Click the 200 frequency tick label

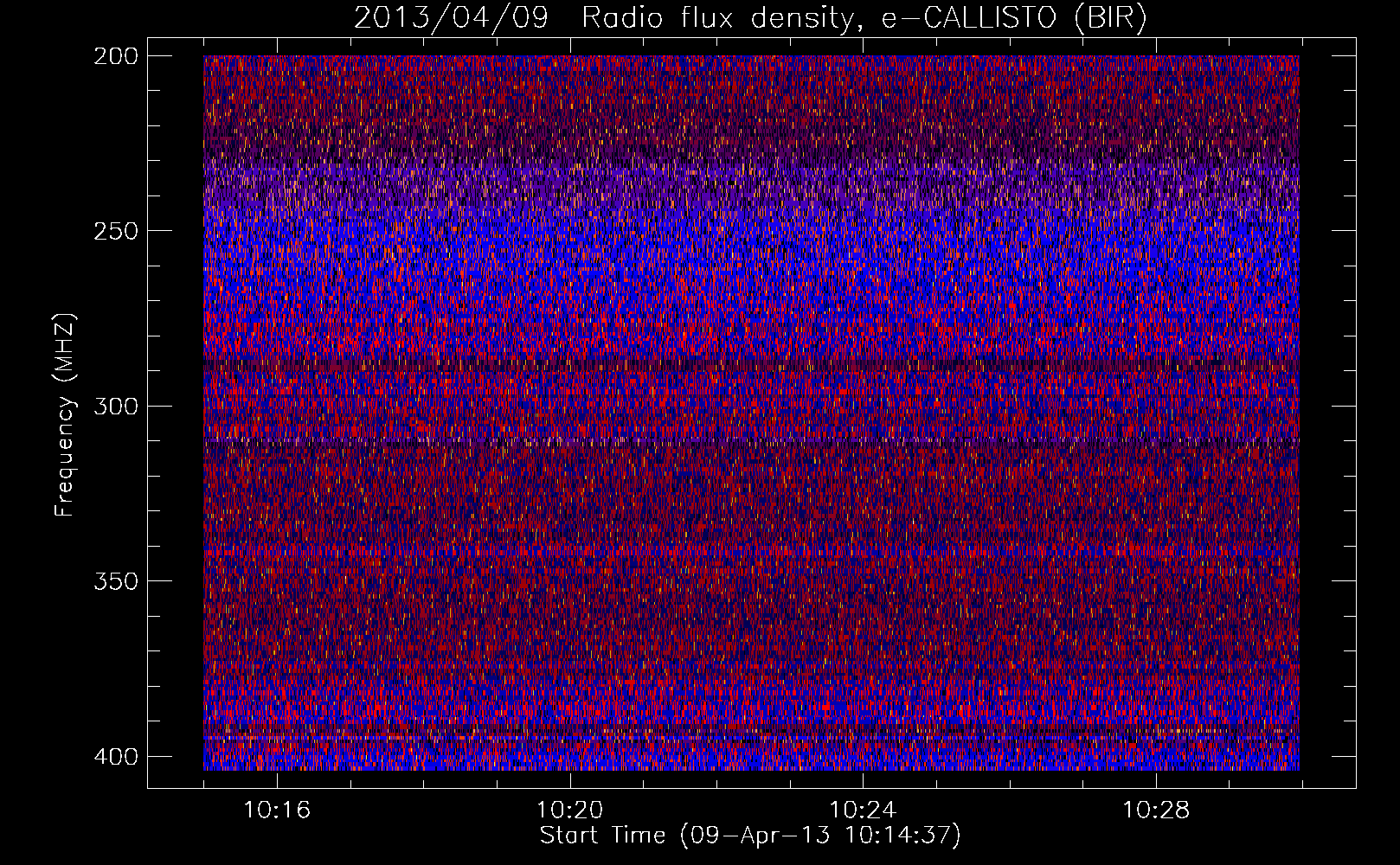pos(115,56)
